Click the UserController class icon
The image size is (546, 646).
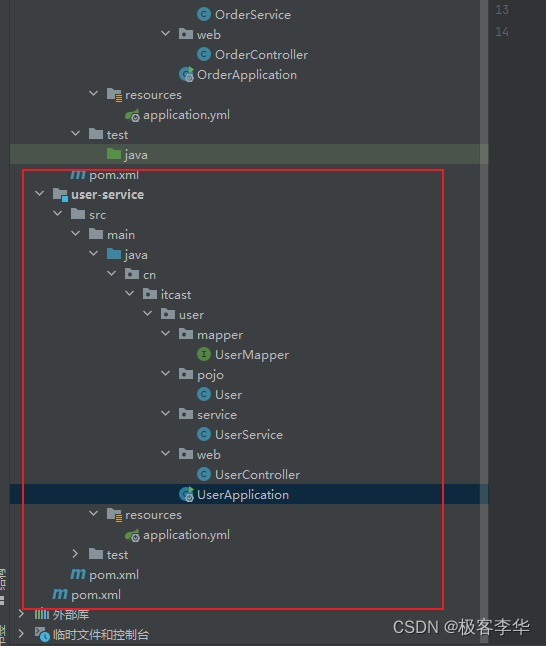tap(204, 474)
